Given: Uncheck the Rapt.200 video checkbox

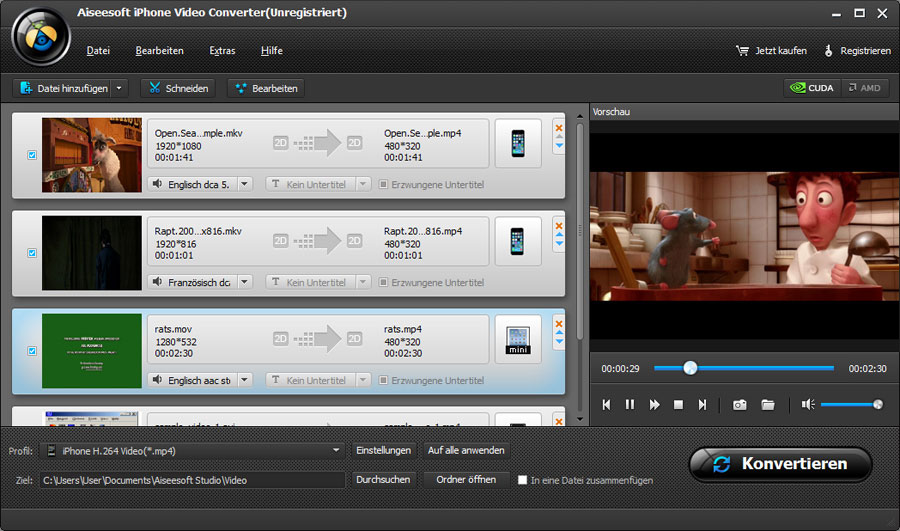Looking at the screenshot, I should click(32, 253).
